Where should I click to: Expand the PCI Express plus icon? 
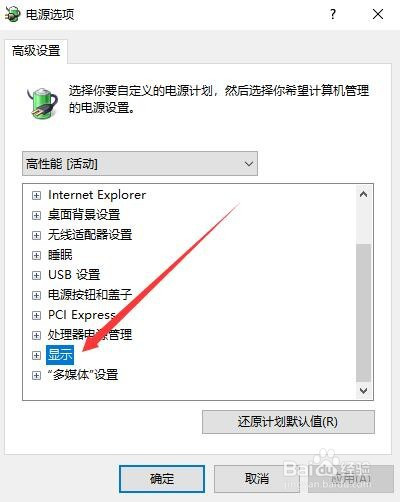point(36,315)
